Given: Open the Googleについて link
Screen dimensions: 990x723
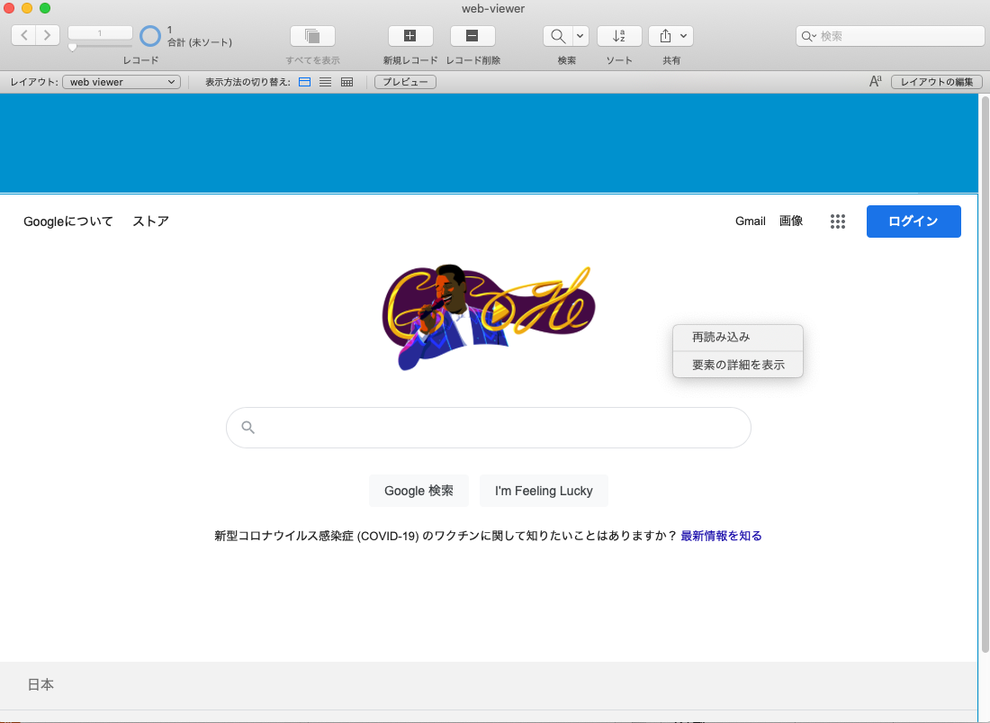Looking at the screenshot, I should pos(68,222).
